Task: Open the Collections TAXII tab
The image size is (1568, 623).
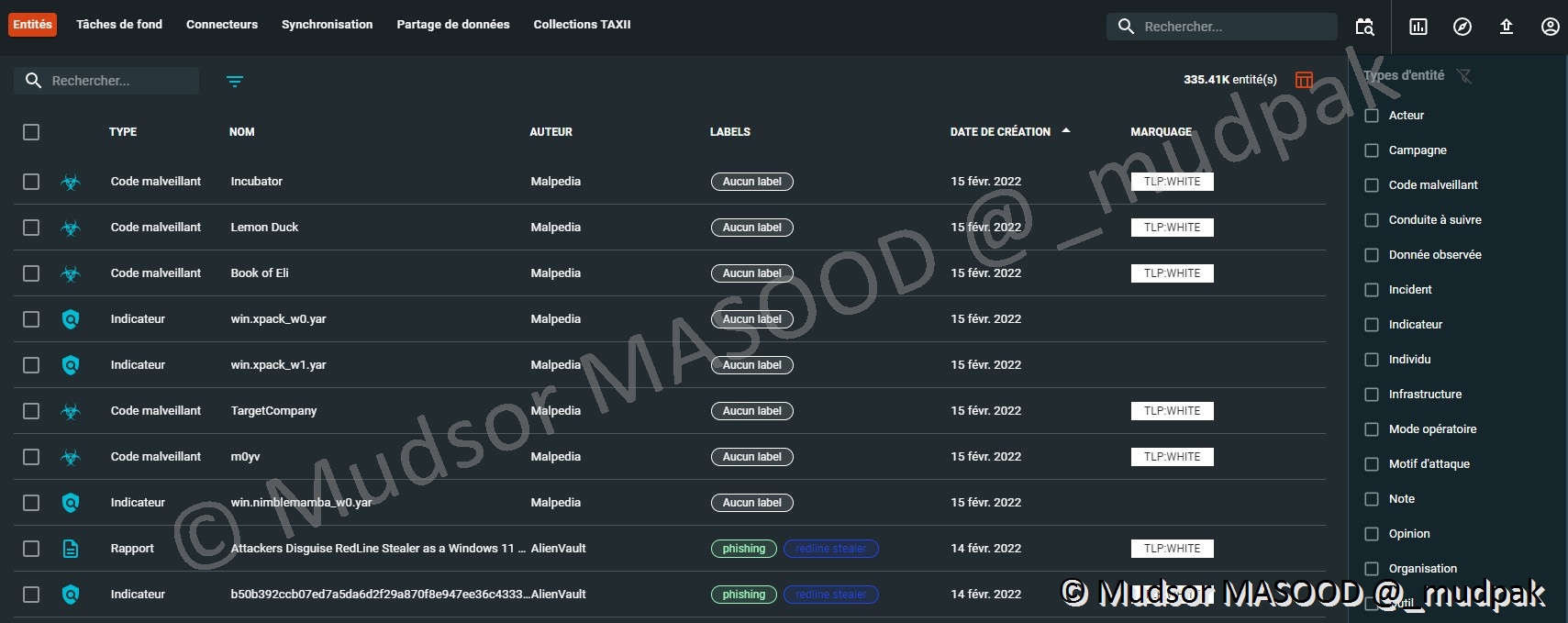Action: coord(582,25)
